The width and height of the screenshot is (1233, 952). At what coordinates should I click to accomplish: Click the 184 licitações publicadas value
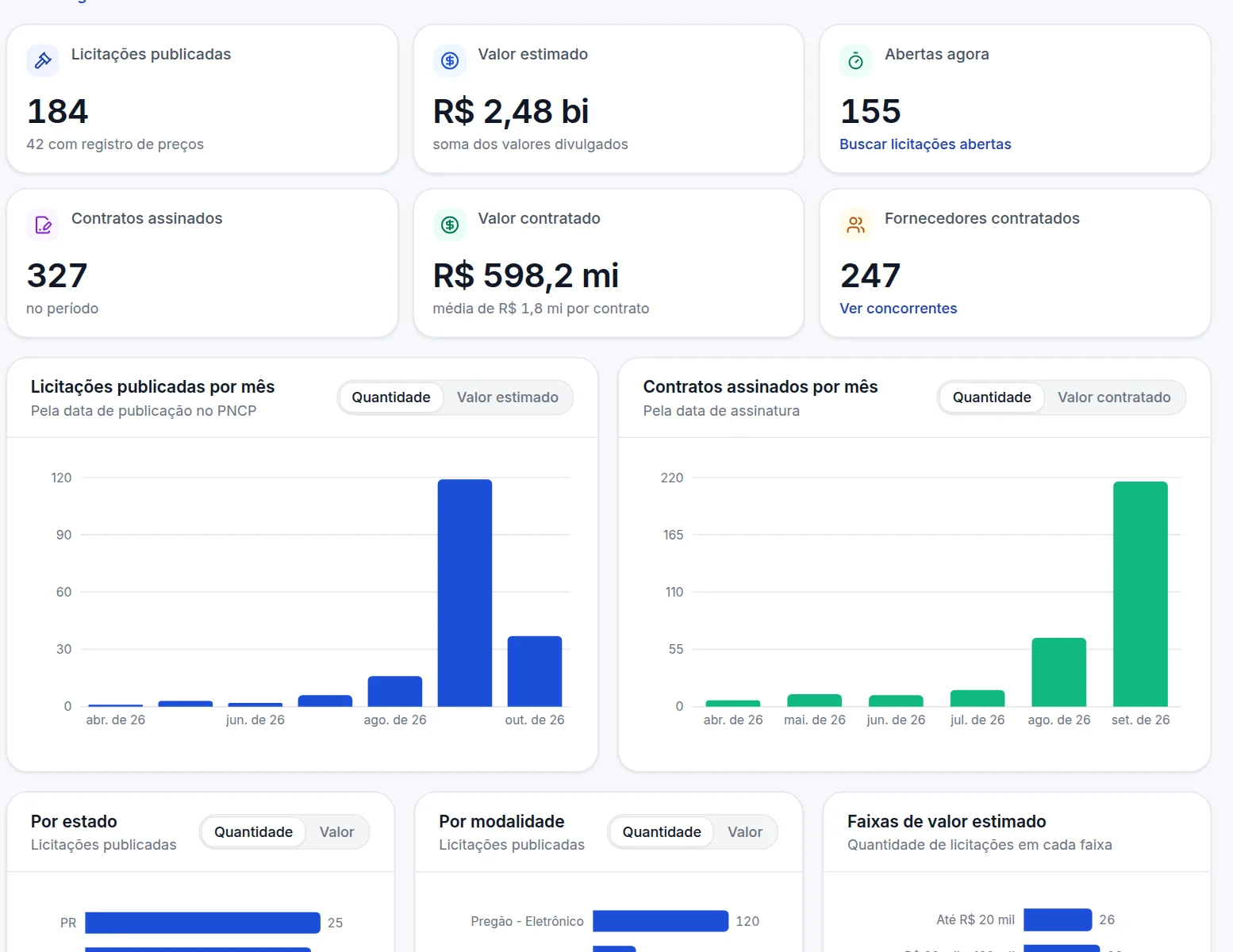point(58,111)
